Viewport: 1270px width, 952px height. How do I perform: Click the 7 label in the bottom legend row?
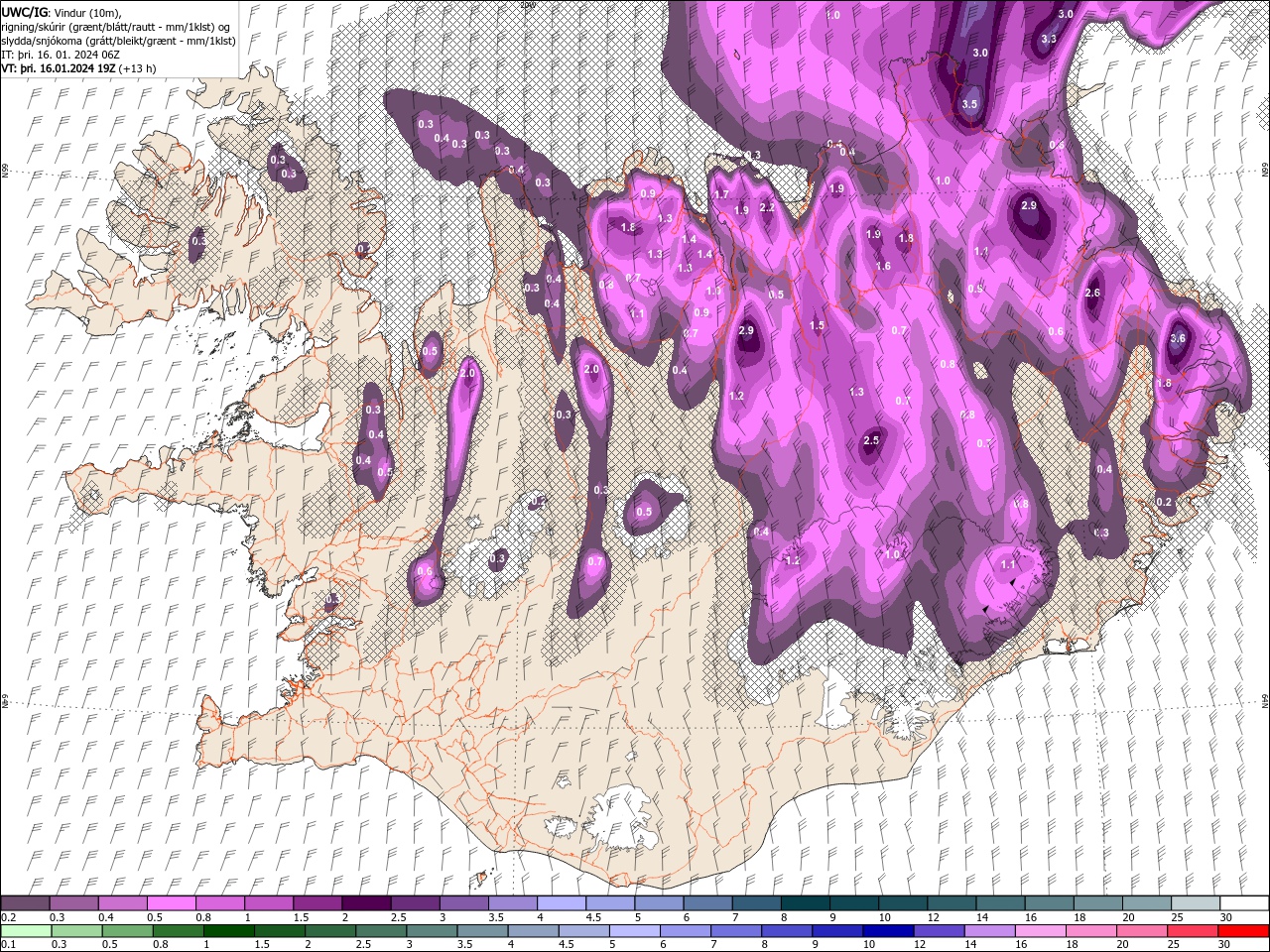coord(714,945)
